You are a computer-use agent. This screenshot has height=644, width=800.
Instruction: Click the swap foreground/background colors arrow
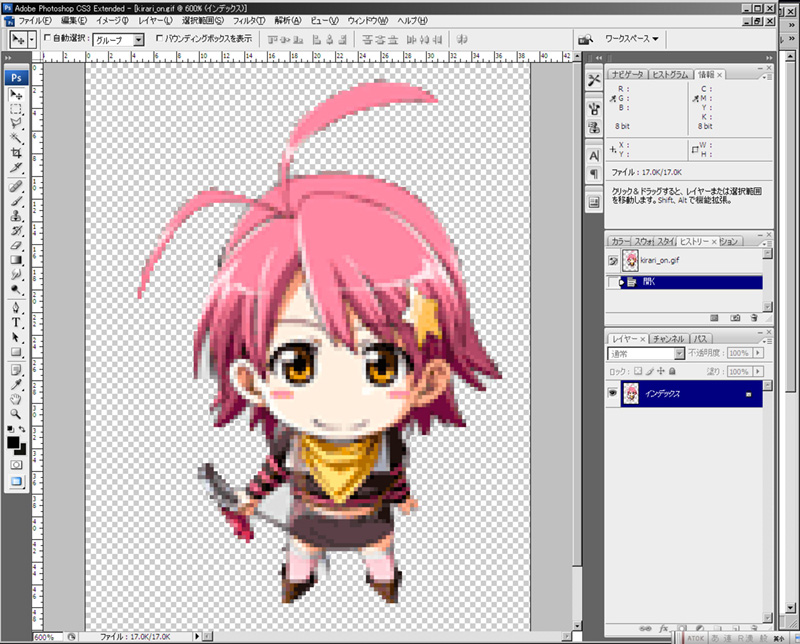pos(22,429)
